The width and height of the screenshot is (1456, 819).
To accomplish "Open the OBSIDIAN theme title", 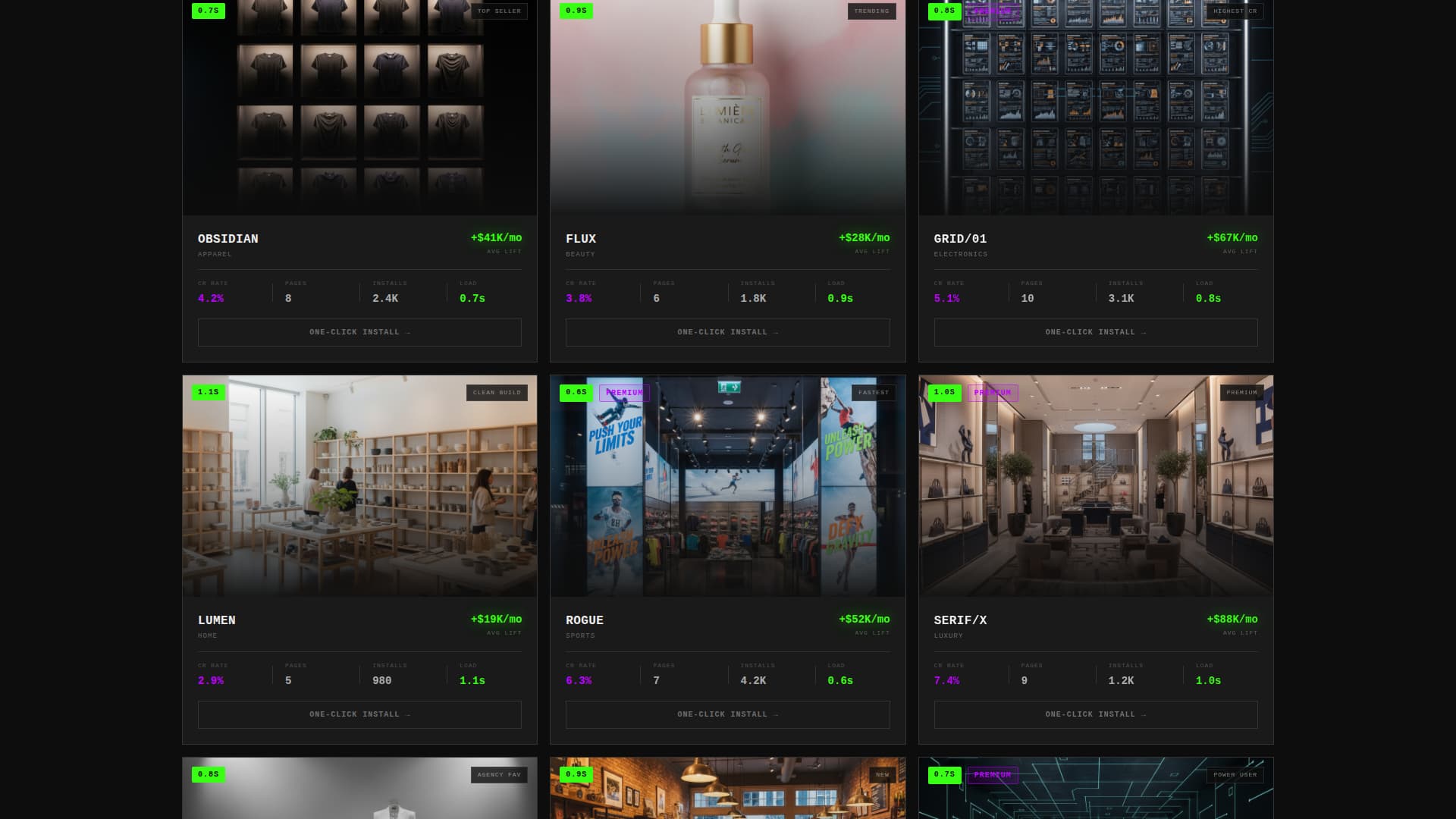I will (227, 238).
